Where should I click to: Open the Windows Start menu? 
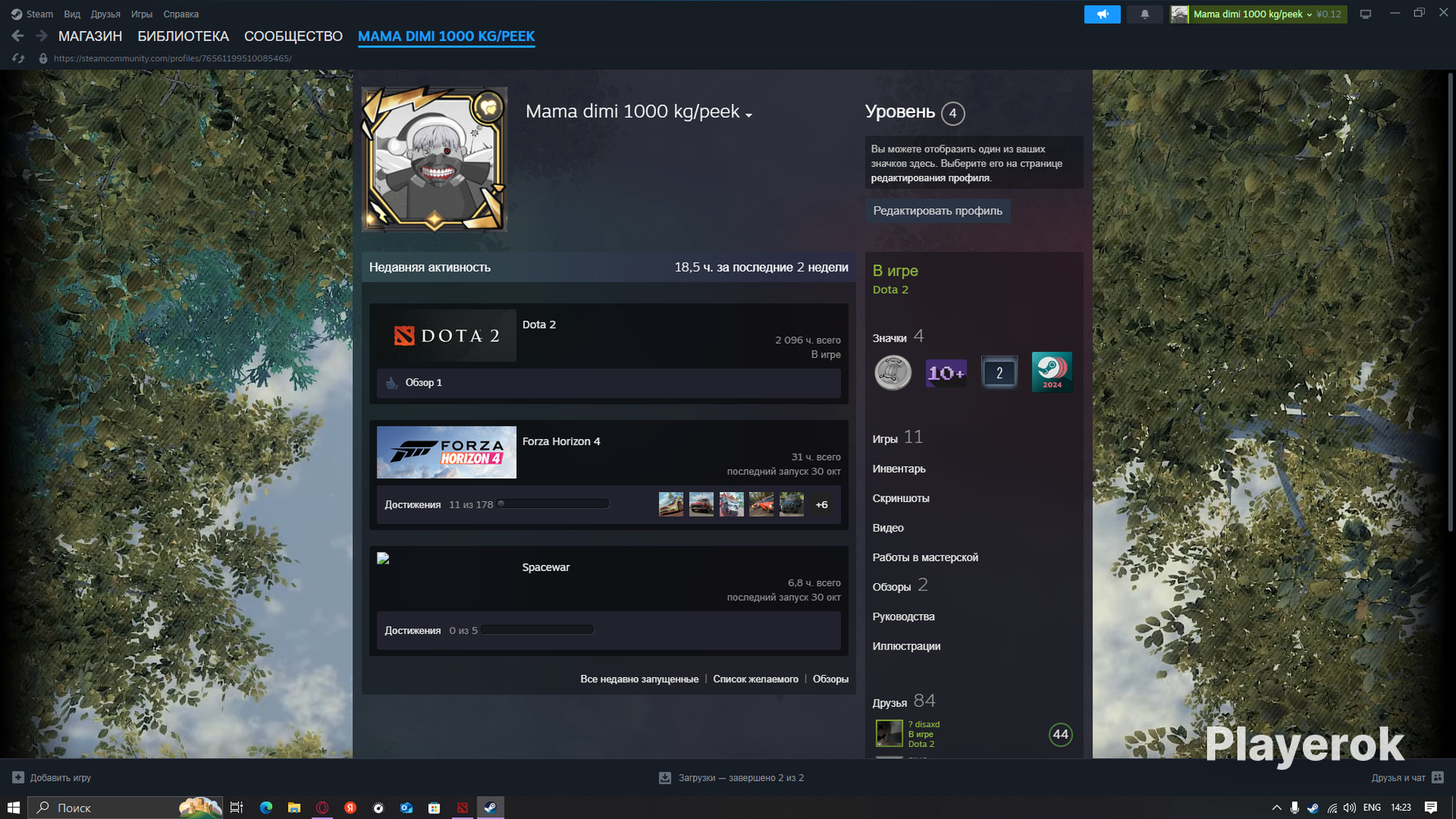point(14,808)
